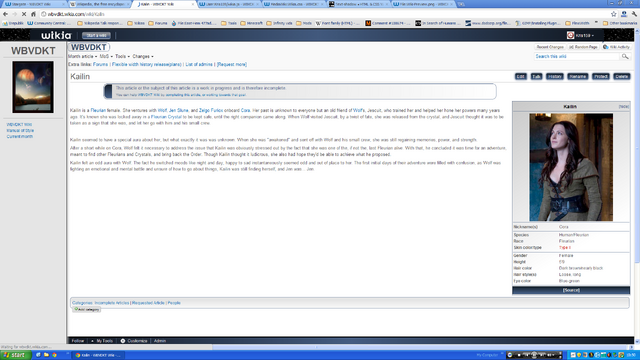Expand the MoS dropdown menu

coord(106,56)
